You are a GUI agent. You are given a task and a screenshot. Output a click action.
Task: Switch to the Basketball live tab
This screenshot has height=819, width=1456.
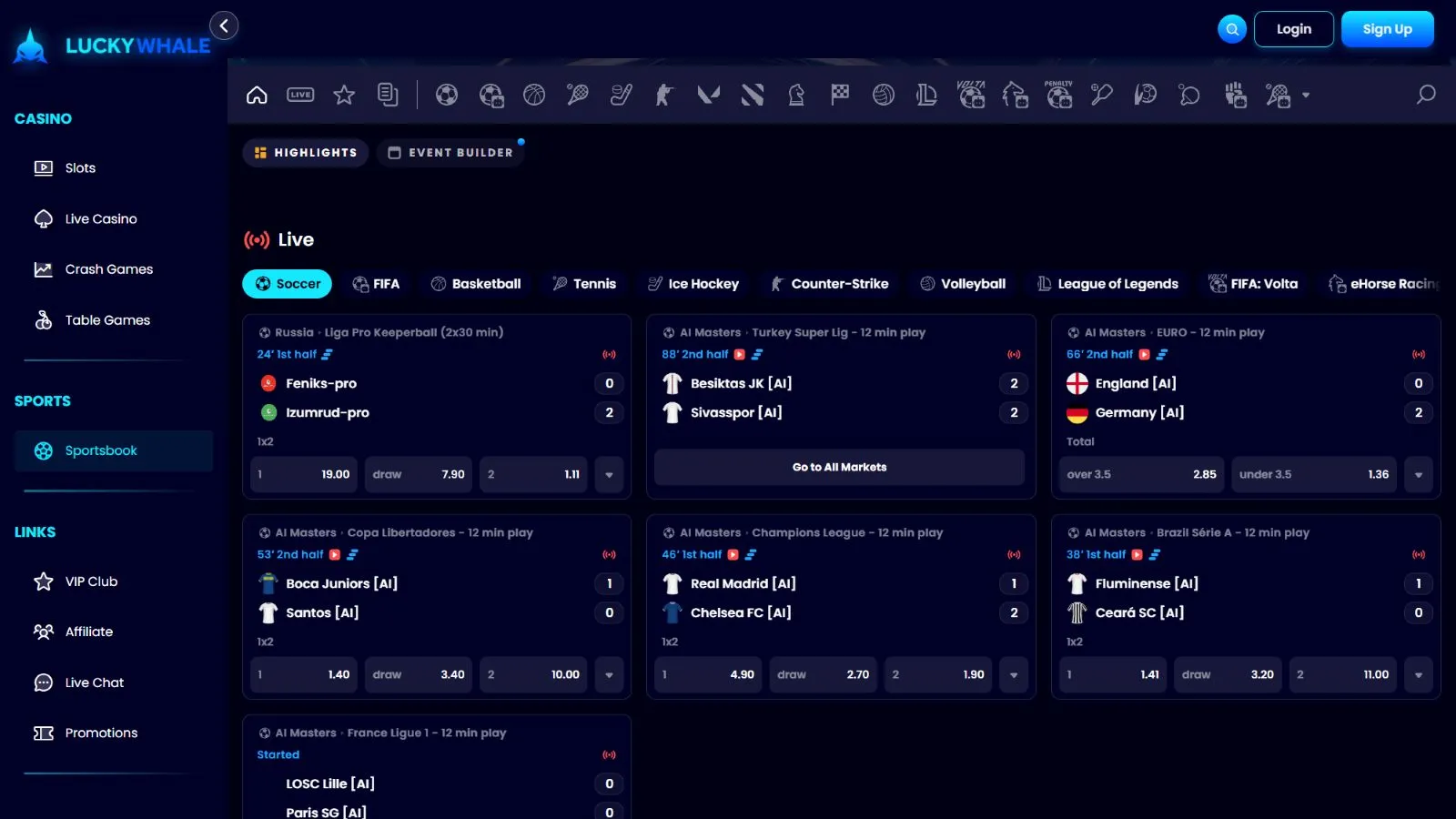click(476, 284)
